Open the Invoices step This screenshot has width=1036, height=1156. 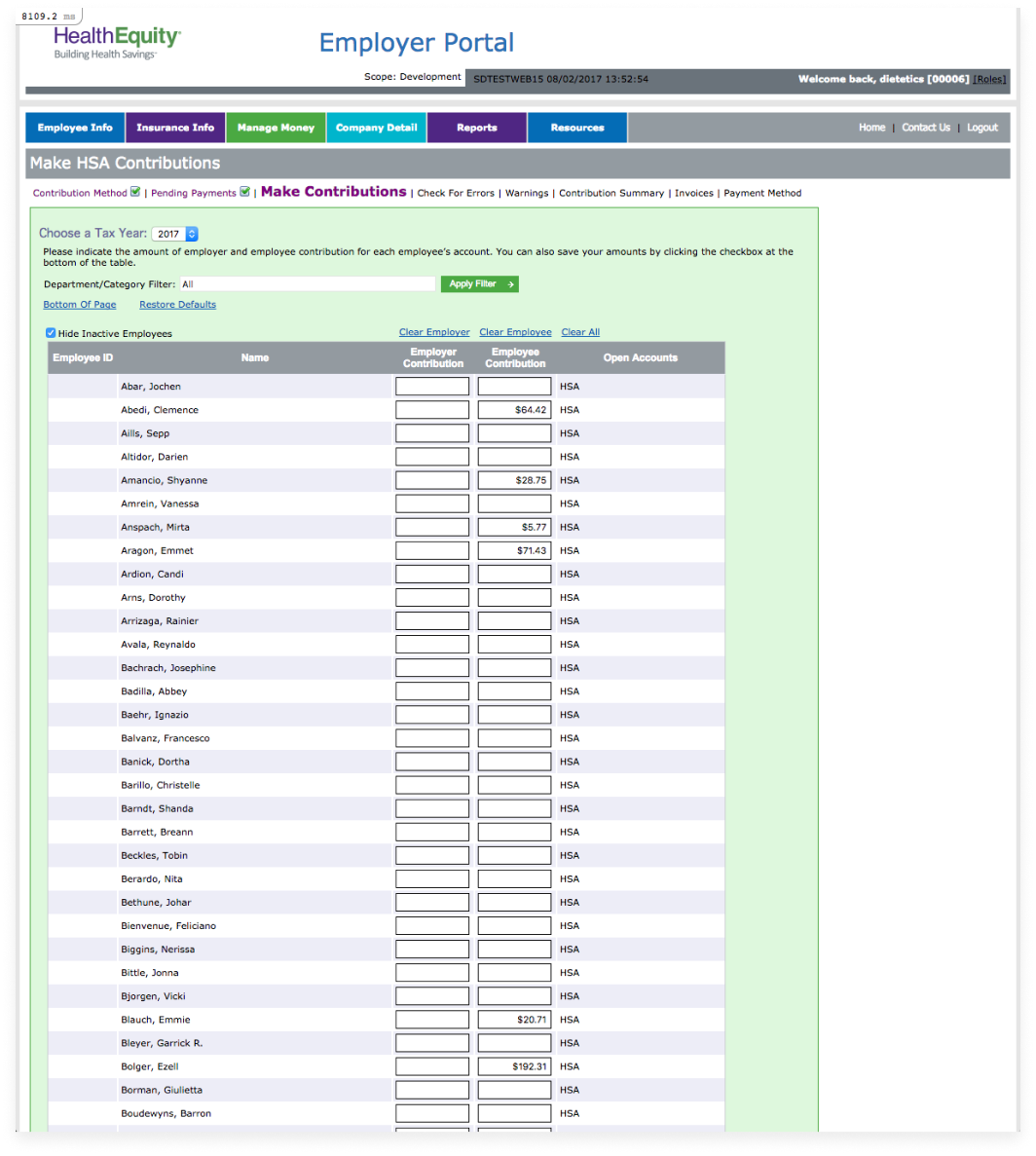pyautogui.click(x=694, y=193)
